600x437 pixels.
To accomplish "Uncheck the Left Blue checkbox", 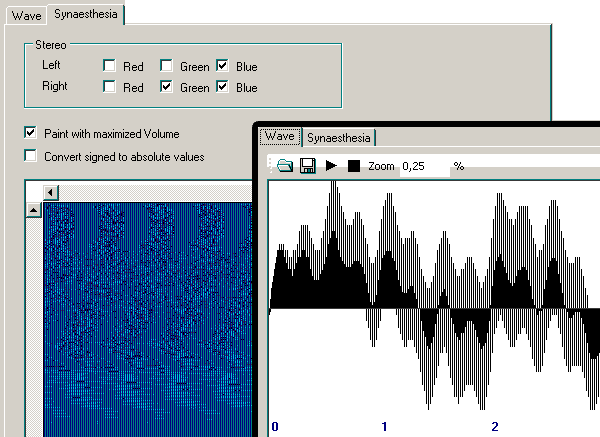I will coord(222,65).
